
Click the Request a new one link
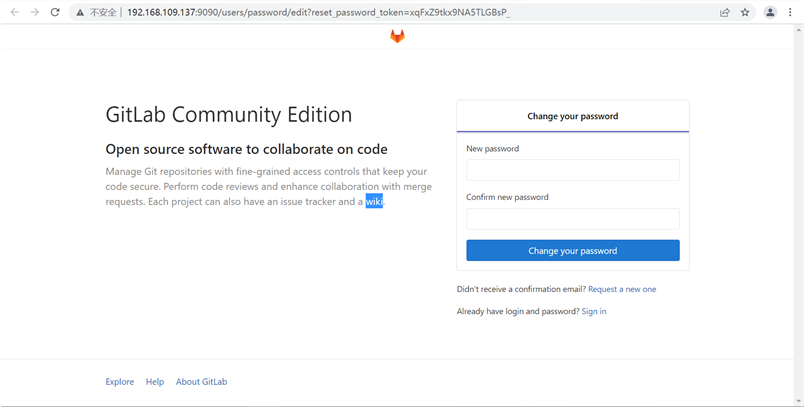click(622, 289)
